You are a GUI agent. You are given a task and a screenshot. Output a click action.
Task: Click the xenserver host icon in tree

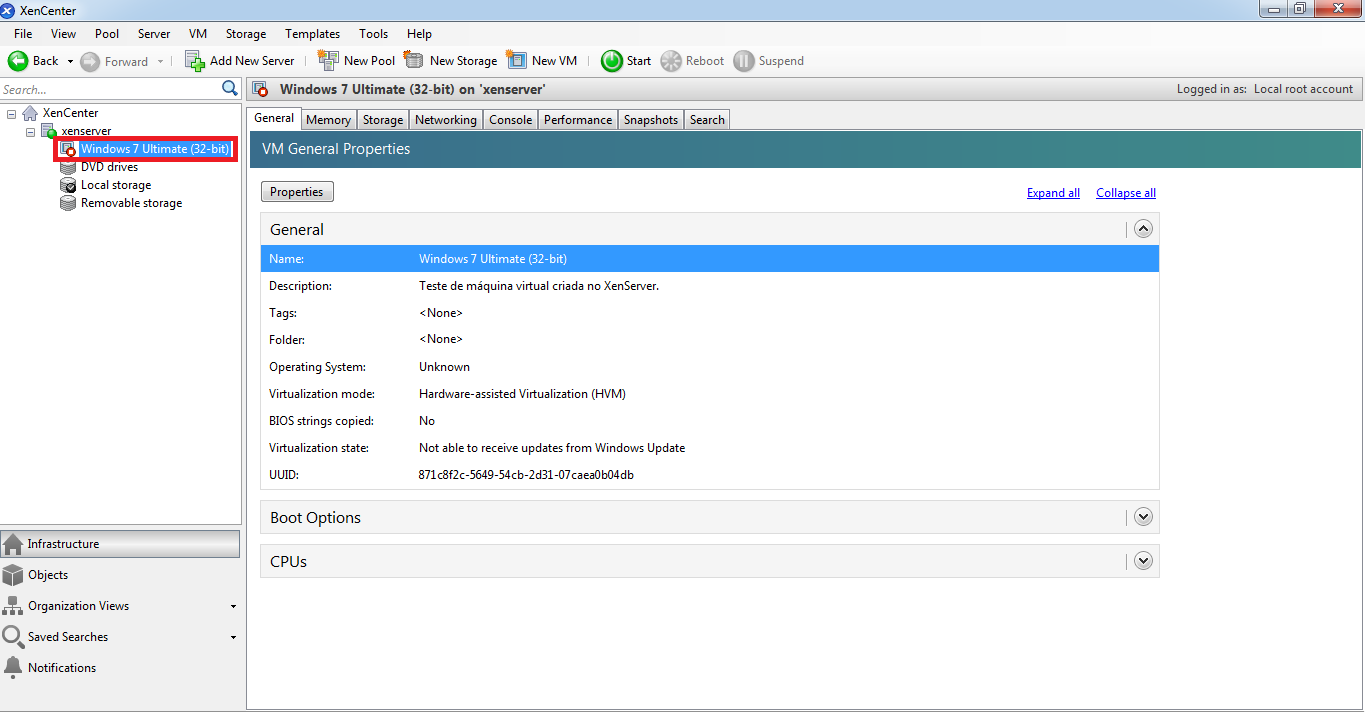pyautogui.click(x=48, y=131)
